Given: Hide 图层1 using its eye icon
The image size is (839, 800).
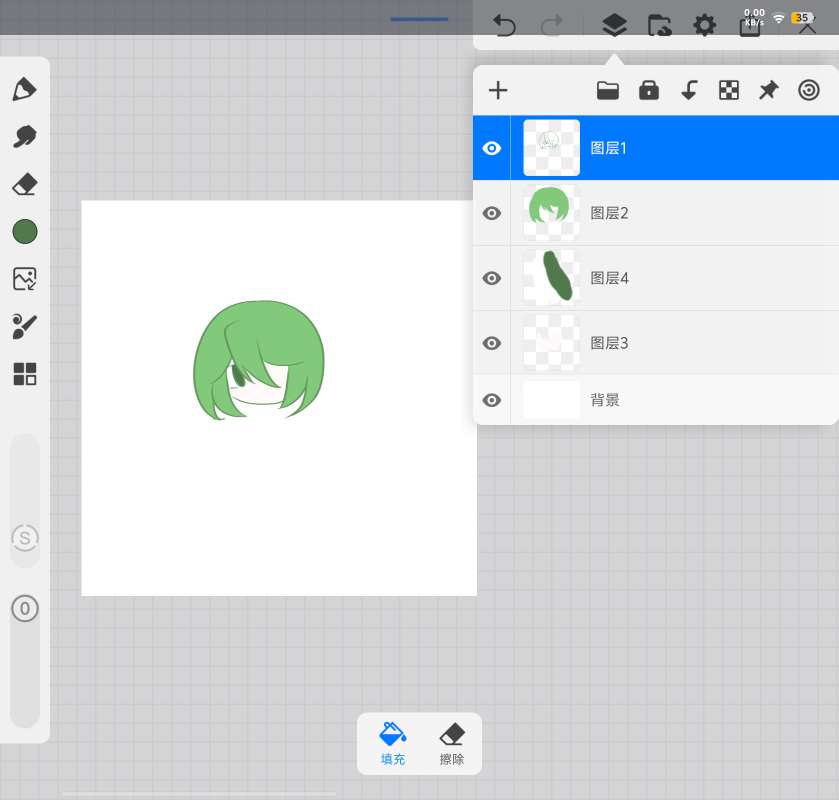Looking at the screenshot, I should 491,148.
